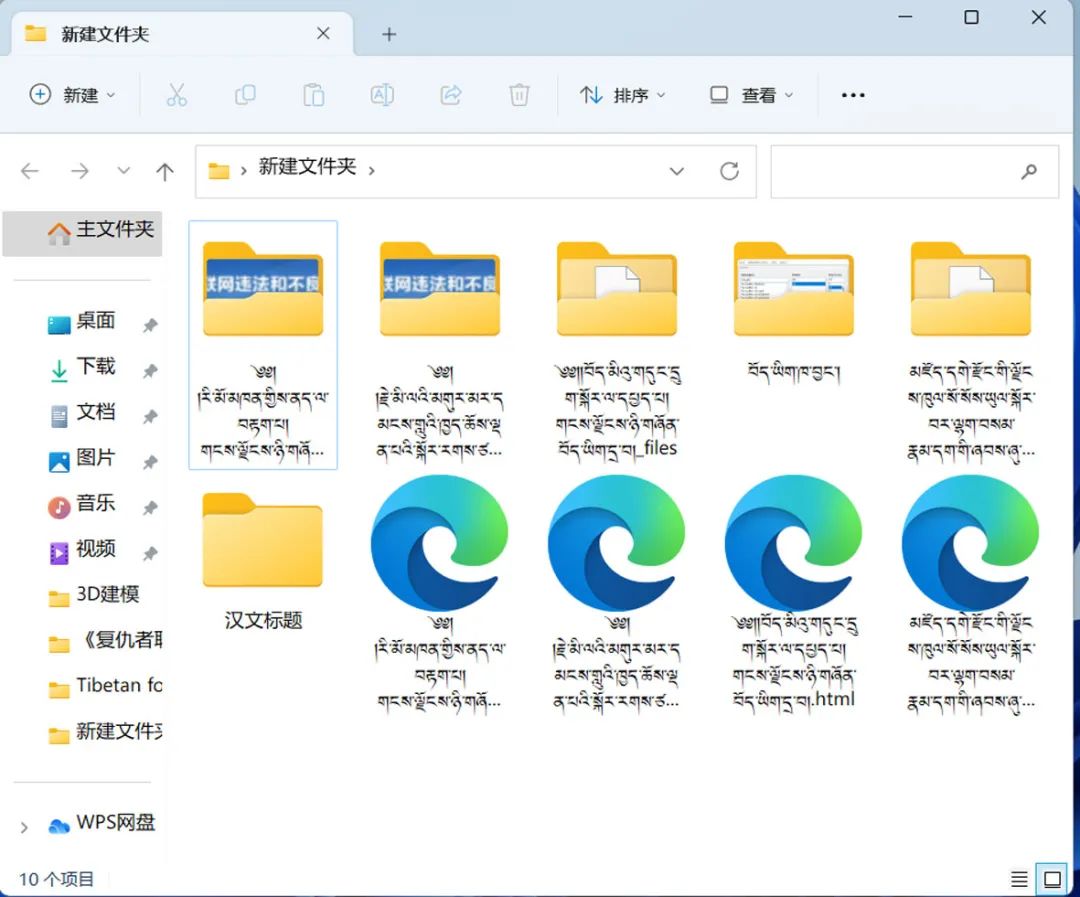Click the Rename icon in toolbar
The image size is (1080, 897).
coord(381,95)
